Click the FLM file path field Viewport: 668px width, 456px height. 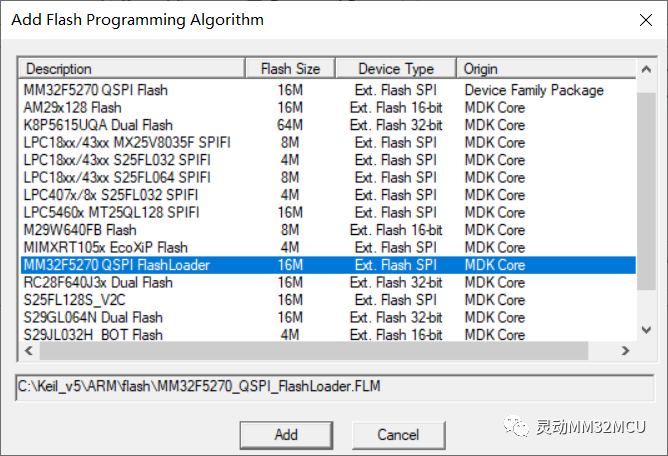(334, 387)
